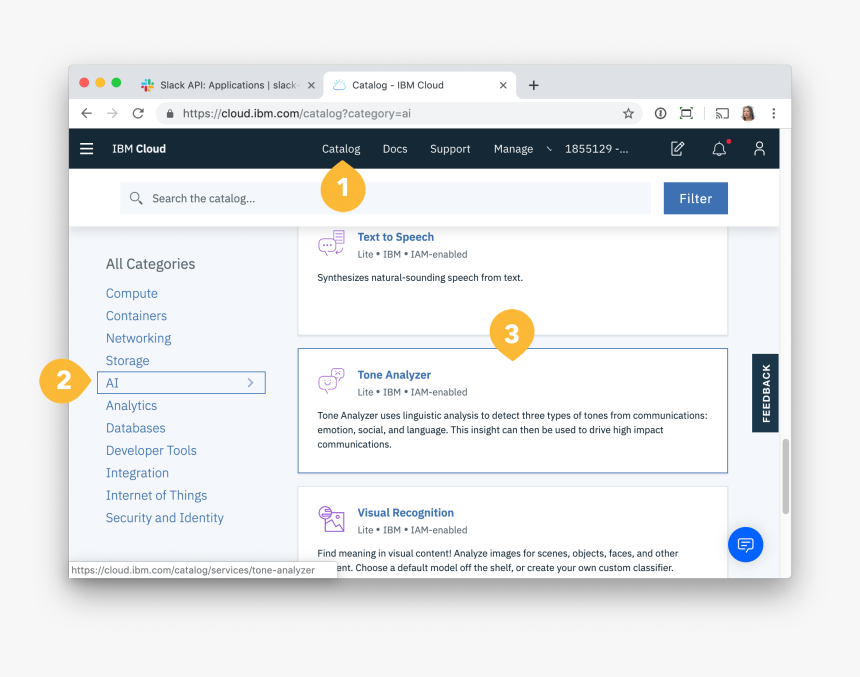The image size is (860, 677).
Task: Click the Tone Analyzer description text
Action: pos(512,430)
